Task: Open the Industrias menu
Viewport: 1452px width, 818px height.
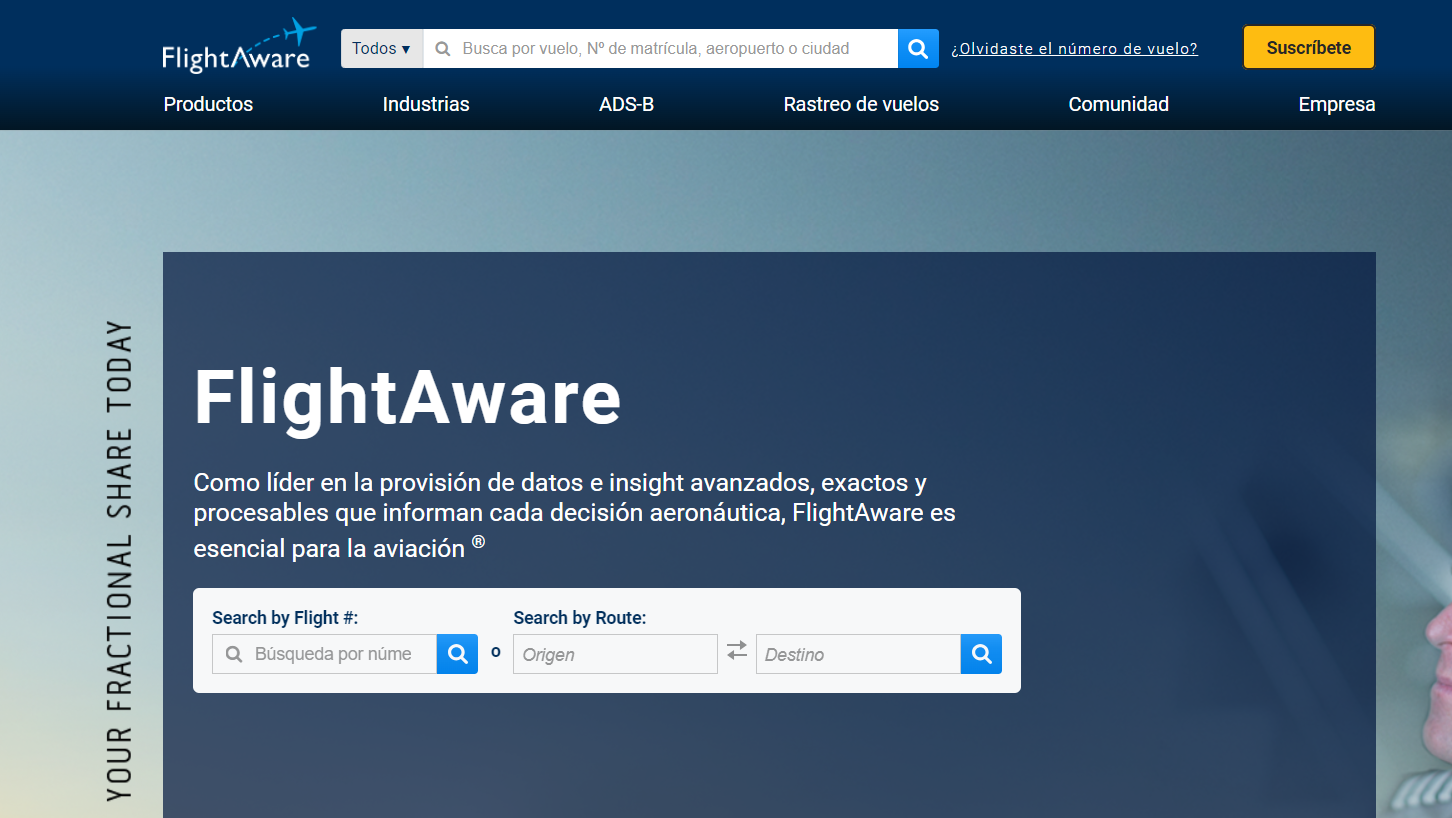Action: (426, 104)
